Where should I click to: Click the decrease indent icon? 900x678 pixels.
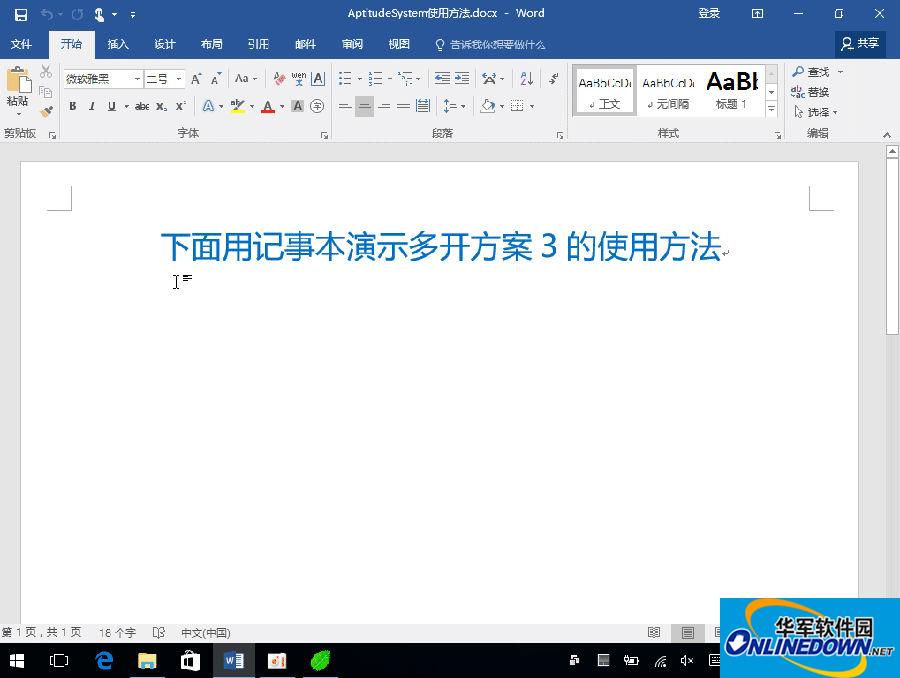click(x=442, y=79)
